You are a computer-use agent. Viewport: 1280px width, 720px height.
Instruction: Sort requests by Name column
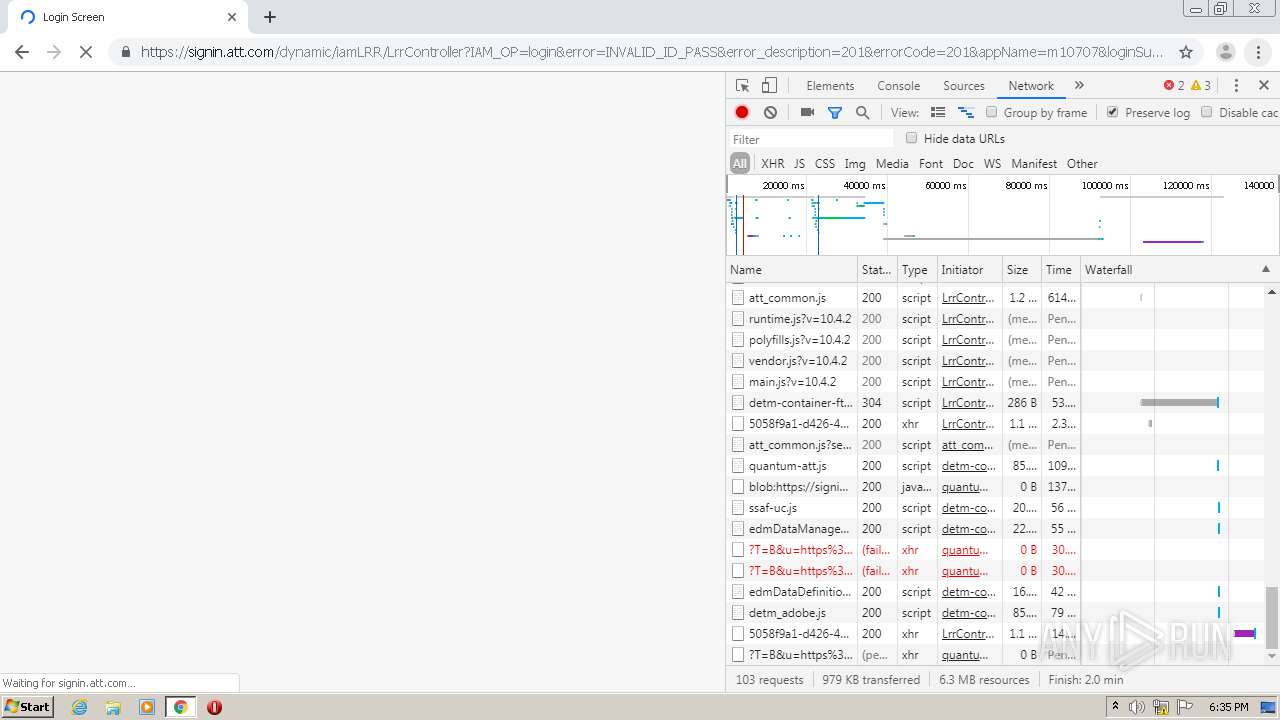791,269
